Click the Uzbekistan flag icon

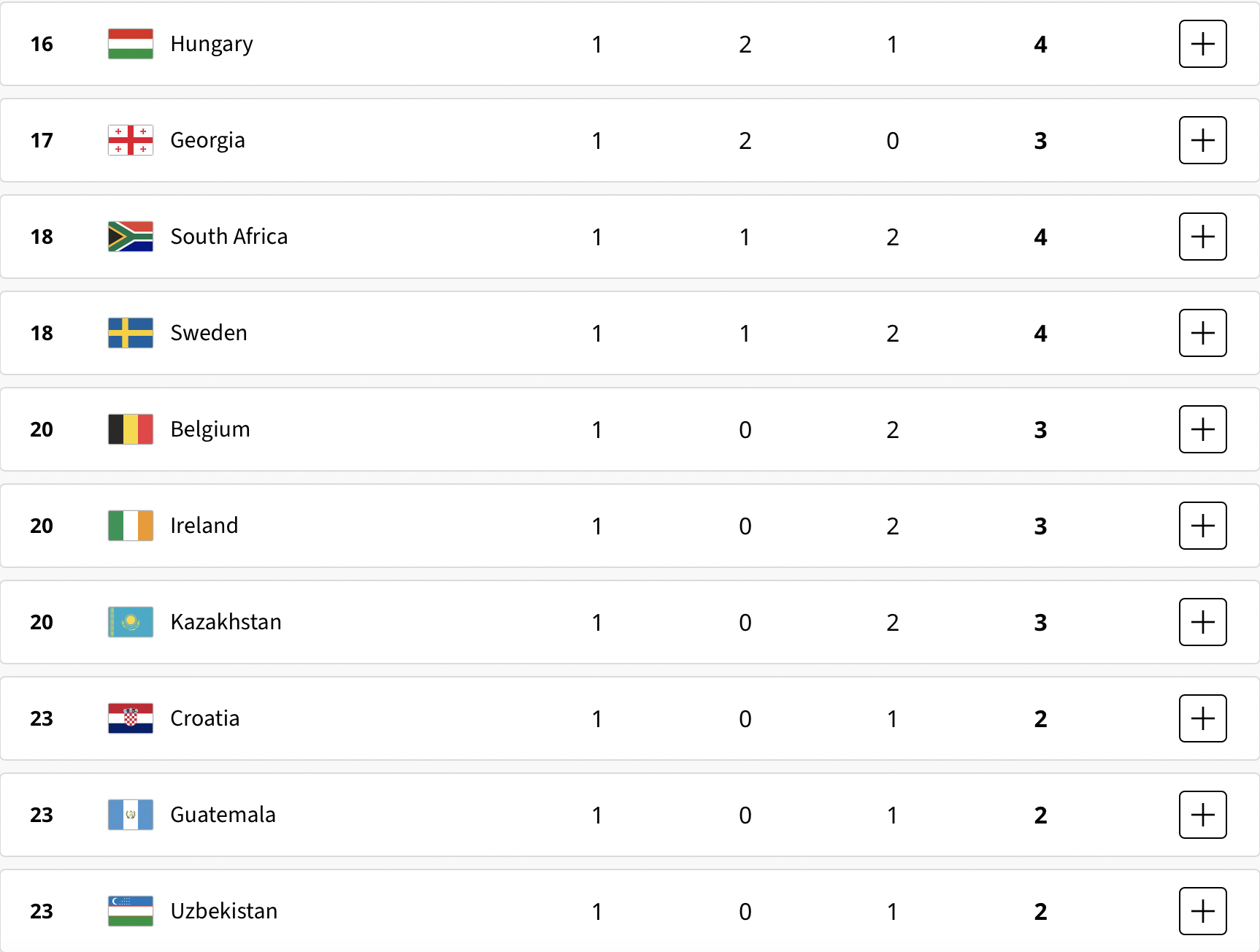click(131, 911)
